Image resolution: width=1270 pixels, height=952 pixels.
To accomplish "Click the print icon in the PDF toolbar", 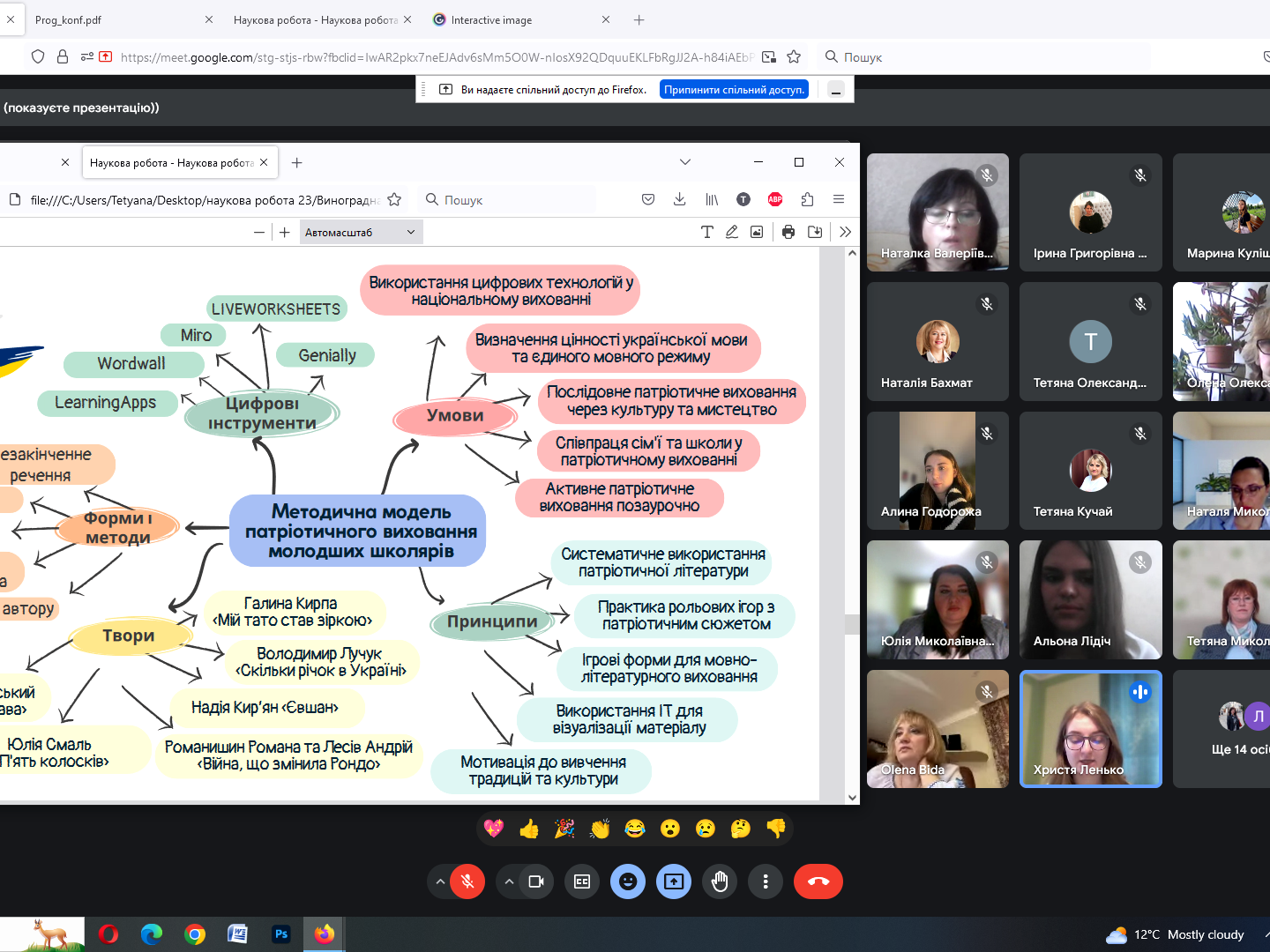I will point(788,232).
